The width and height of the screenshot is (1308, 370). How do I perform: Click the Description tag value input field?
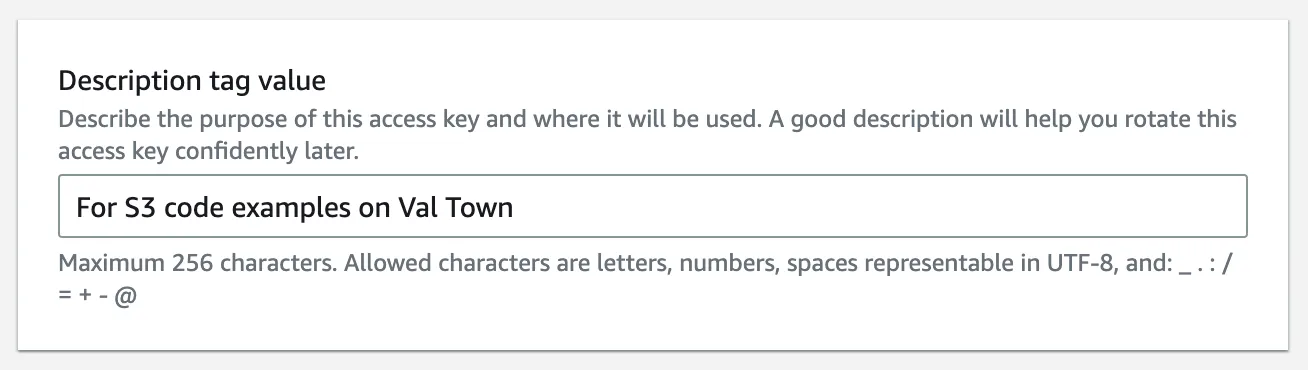[x=653, y=207]
